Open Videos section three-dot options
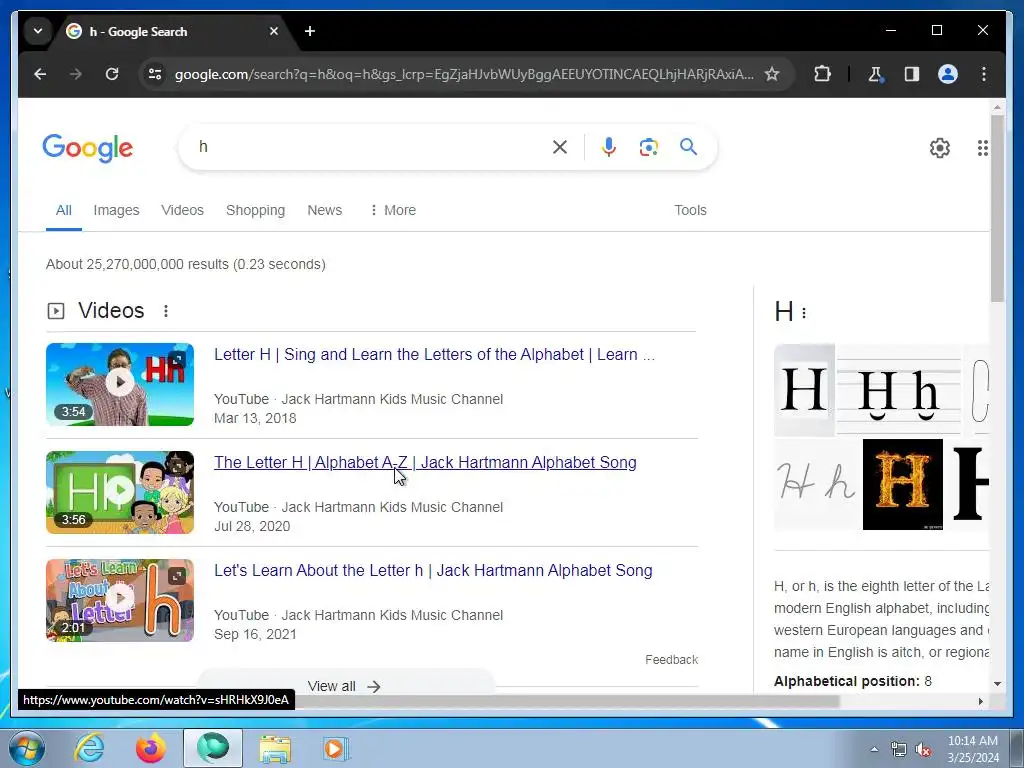Screen dimensions: 1024x768 pos(166,311)
